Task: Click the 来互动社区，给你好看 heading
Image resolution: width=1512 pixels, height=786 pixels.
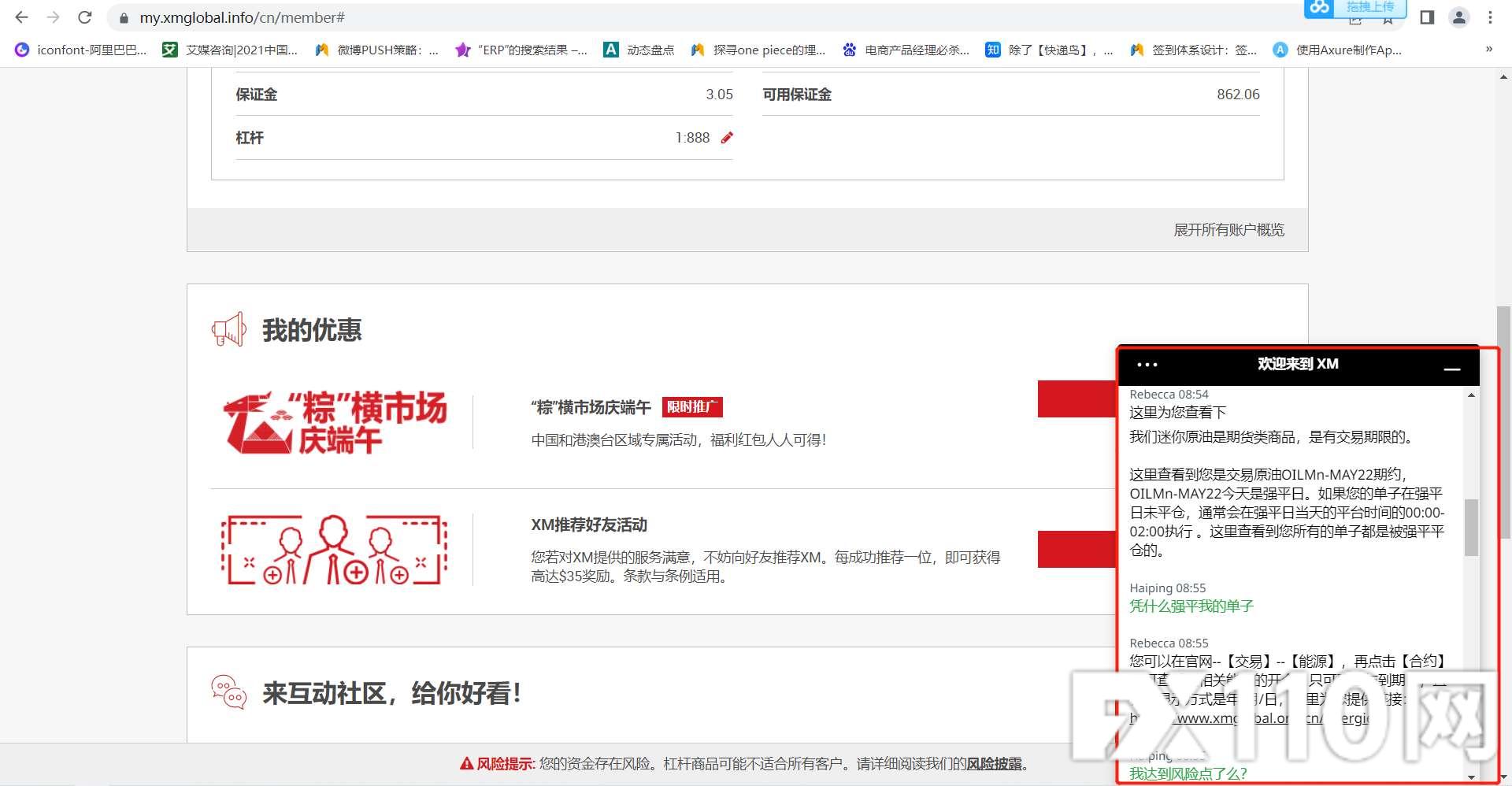Action: (x=391, y=693)
